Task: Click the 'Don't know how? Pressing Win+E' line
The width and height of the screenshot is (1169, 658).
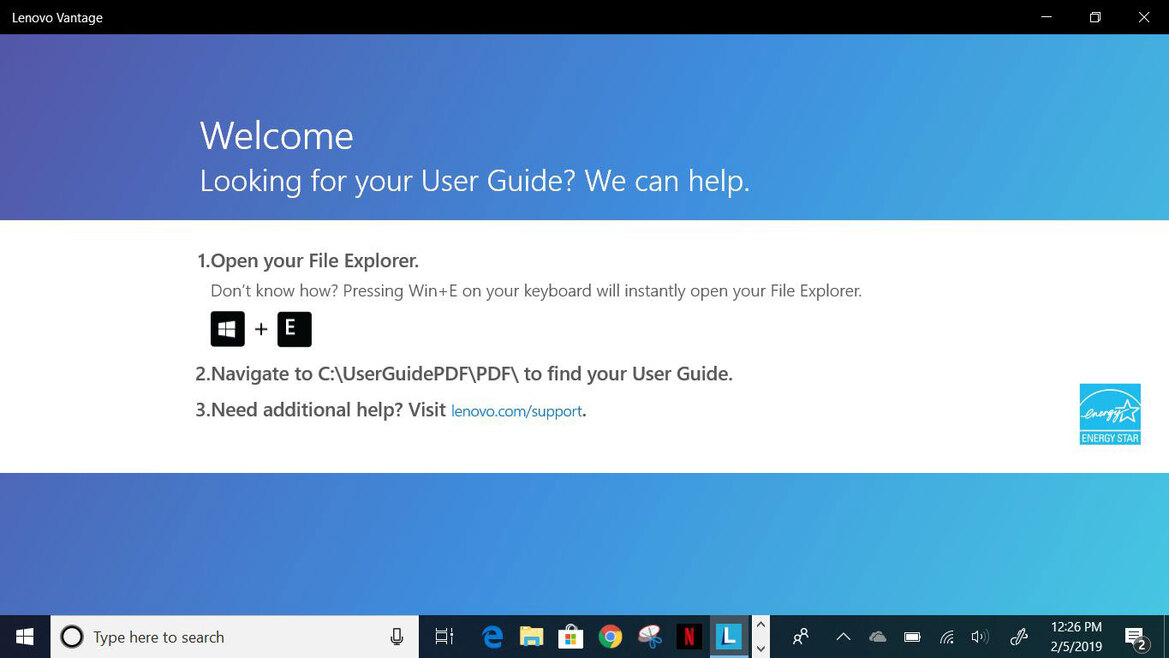Action: [536, 291]
